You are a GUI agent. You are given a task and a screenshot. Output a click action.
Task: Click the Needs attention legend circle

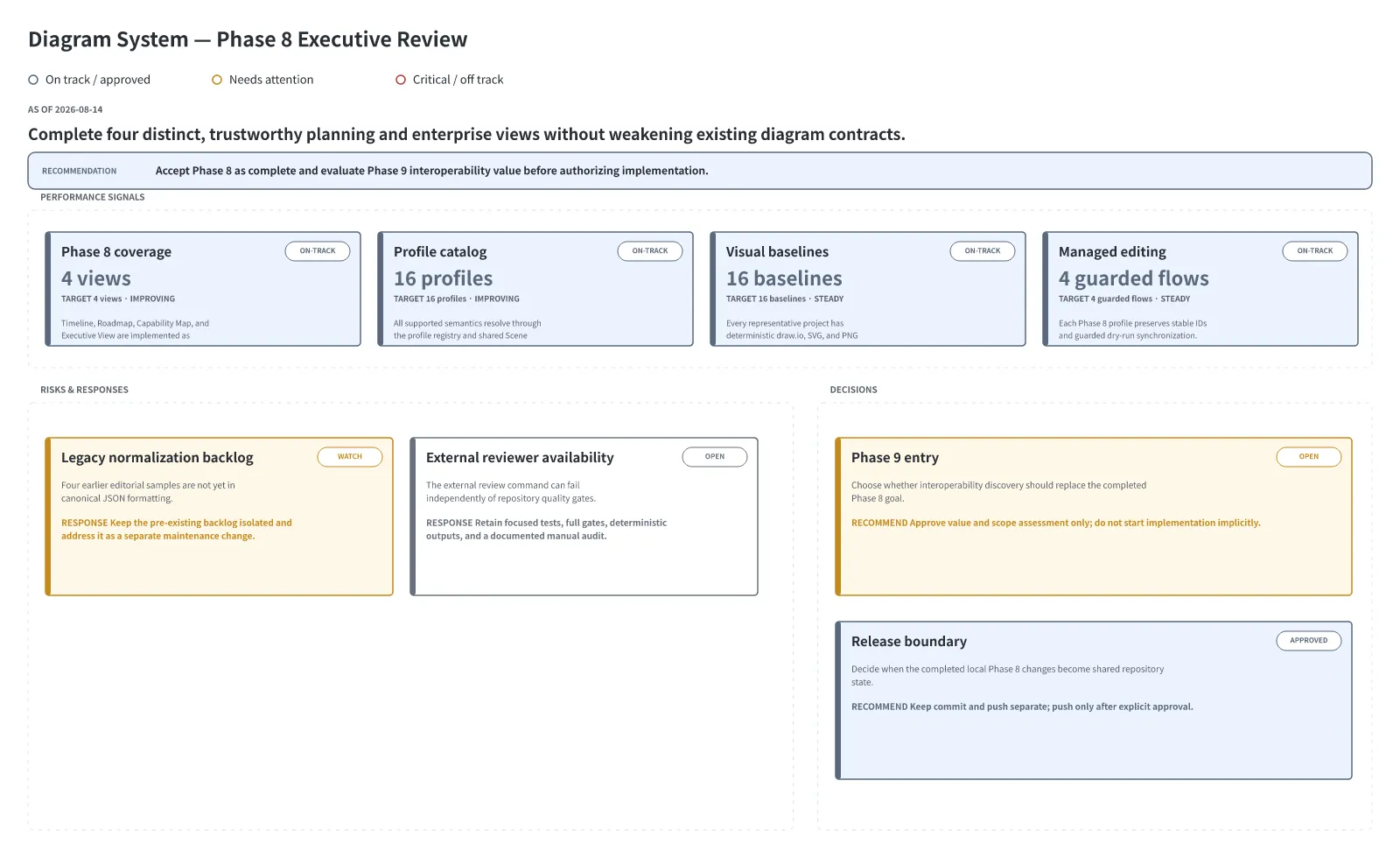[217, 80]
